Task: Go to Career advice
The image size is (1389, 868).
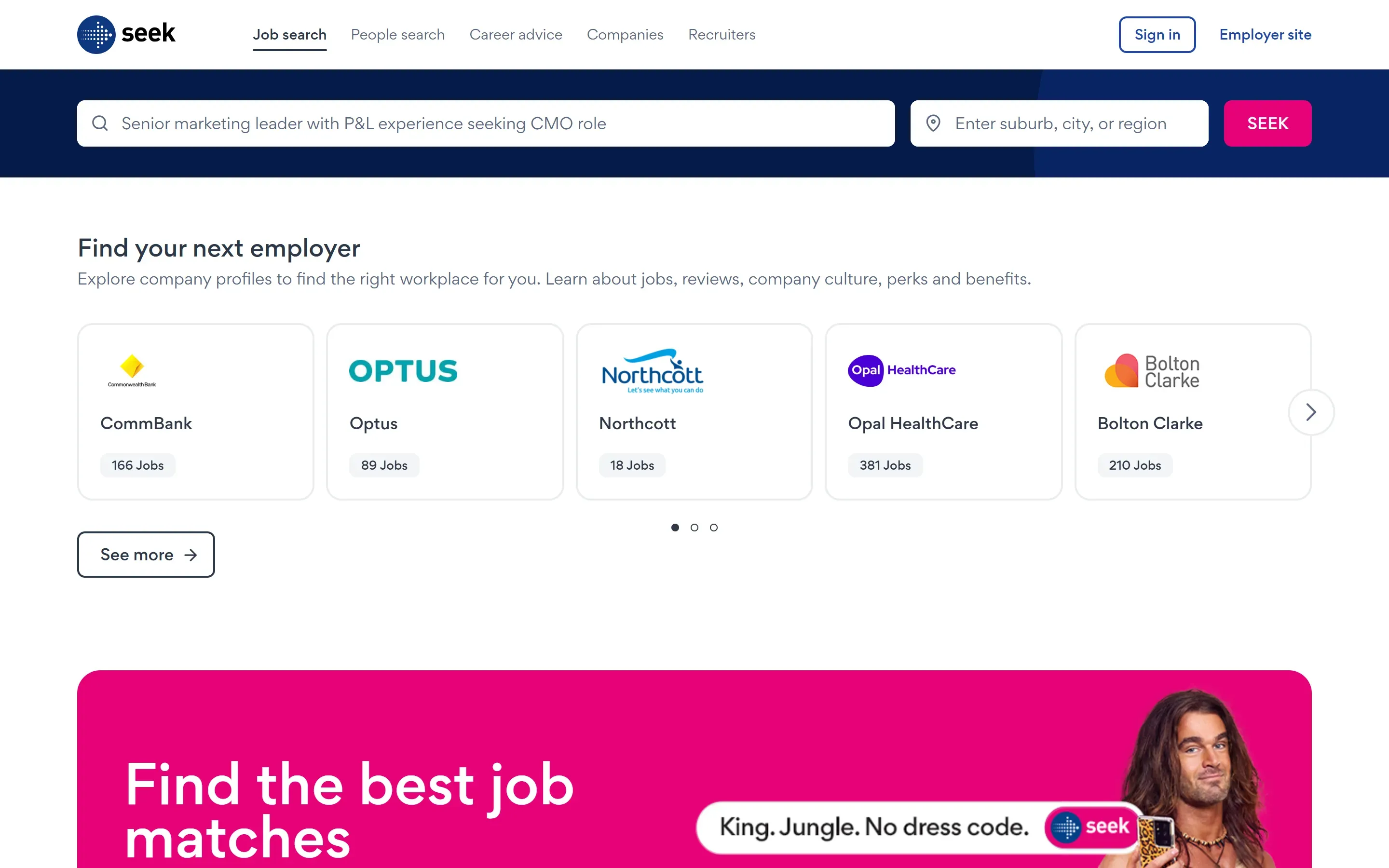Action: pyautogui.click(x=516, y=34)
